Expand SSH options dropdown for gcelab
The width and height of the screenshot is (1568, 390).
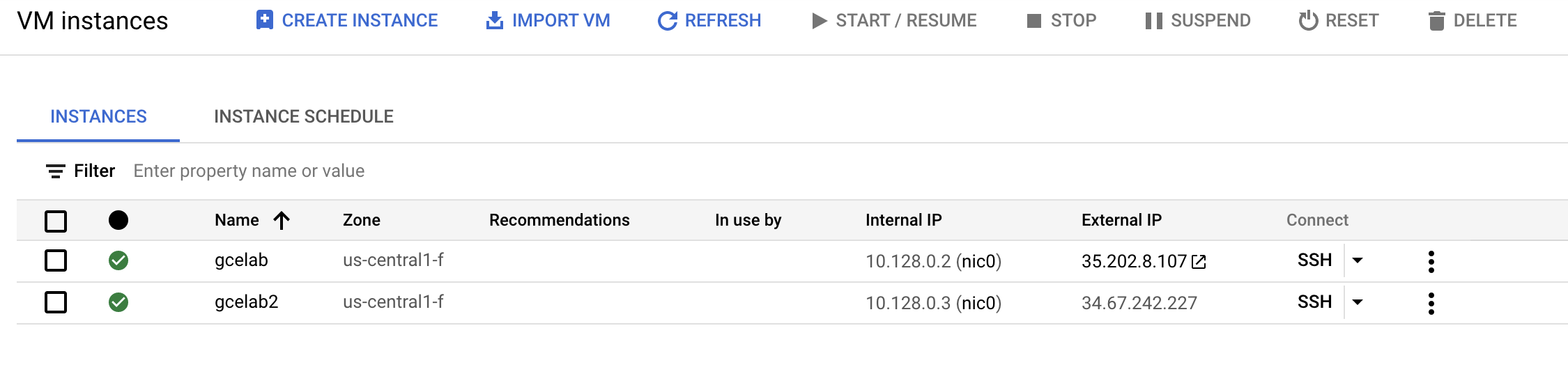point(1358,261)
